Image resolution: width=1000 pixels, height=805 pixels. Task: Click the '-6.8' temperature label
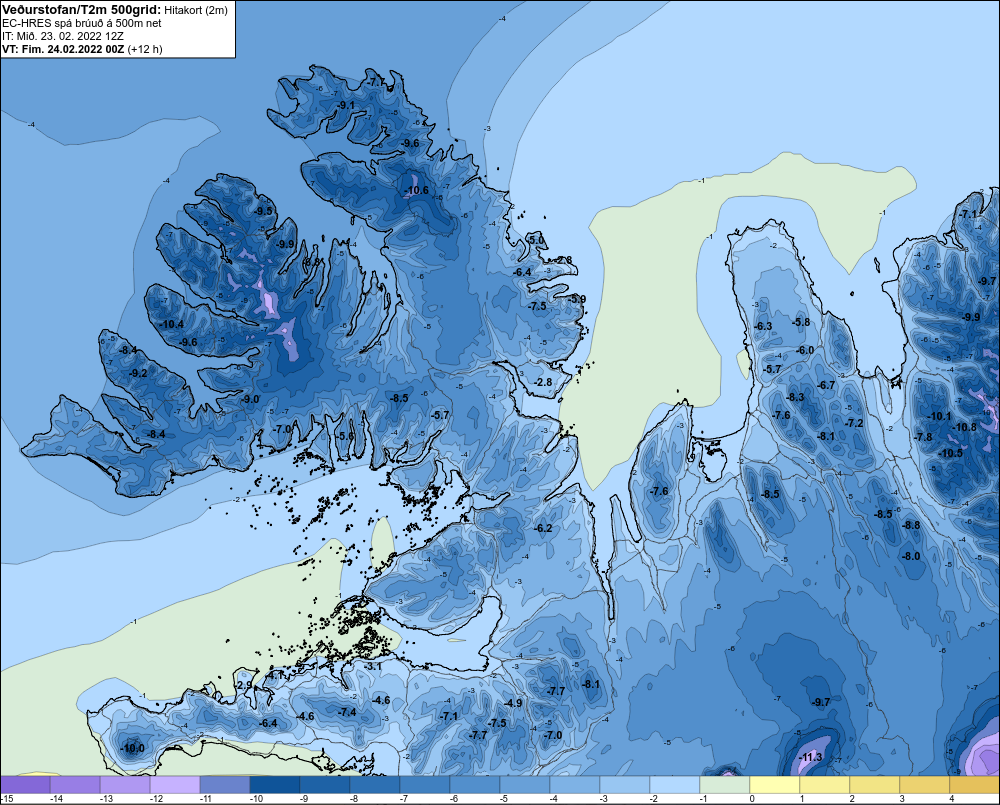pyautogui.click(x=311, y=262)
